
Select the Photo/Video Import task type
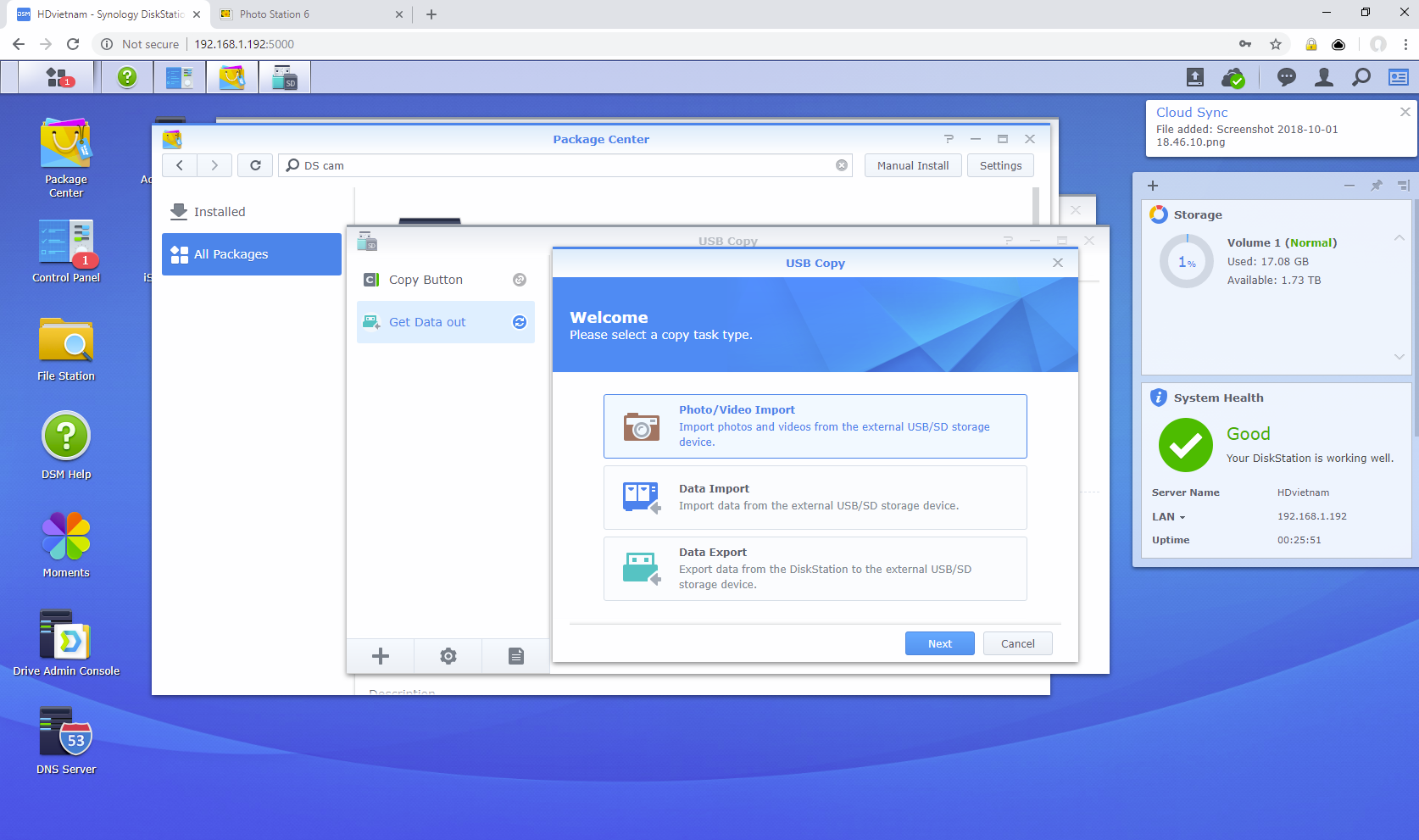pos(815,426)
